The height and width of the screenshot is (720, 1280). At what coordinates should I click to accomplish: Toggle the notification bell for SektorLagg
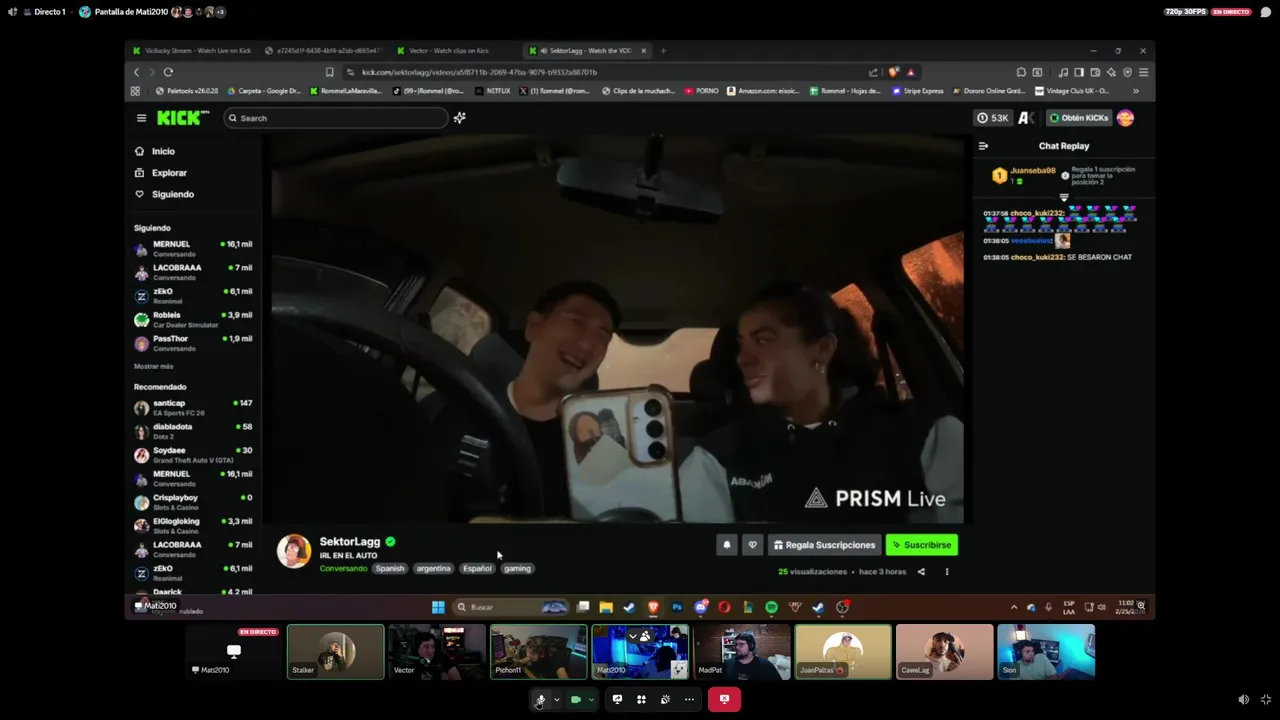(727, 545)
